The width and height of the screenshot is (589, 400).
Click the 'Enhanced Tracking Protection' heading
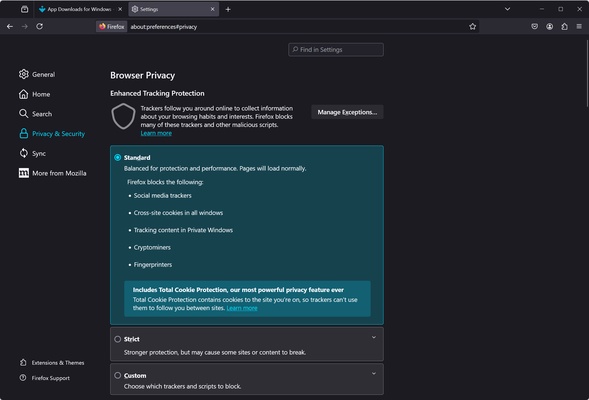[157, 93]
